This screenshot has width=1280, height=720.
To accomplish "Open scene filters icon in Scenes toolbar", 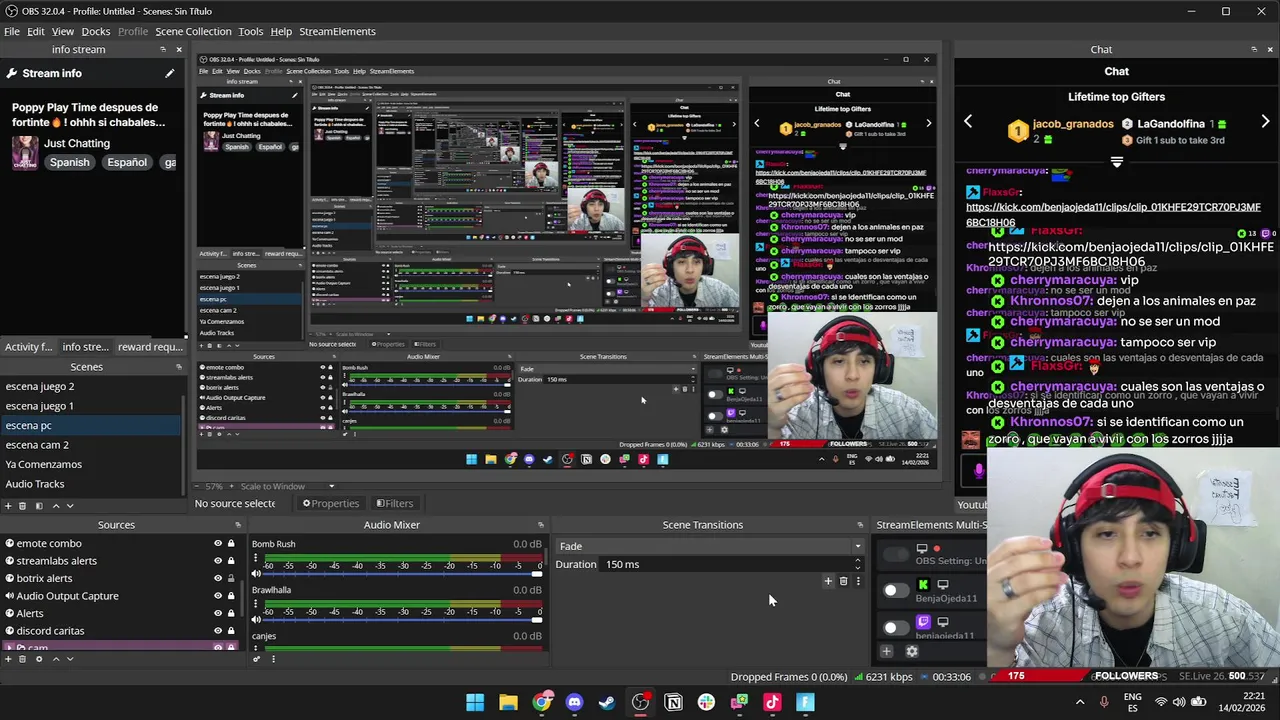I will click(x=39, y=506).
